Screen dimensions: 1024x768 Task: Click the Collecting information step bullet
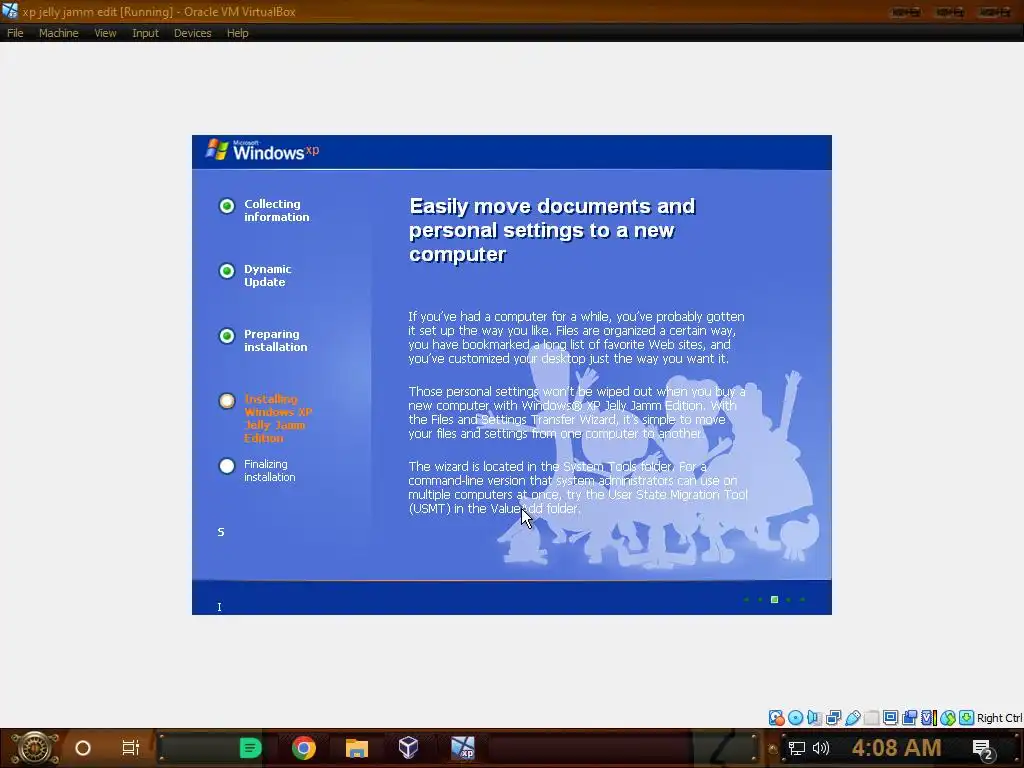click(x=227, y=206)
